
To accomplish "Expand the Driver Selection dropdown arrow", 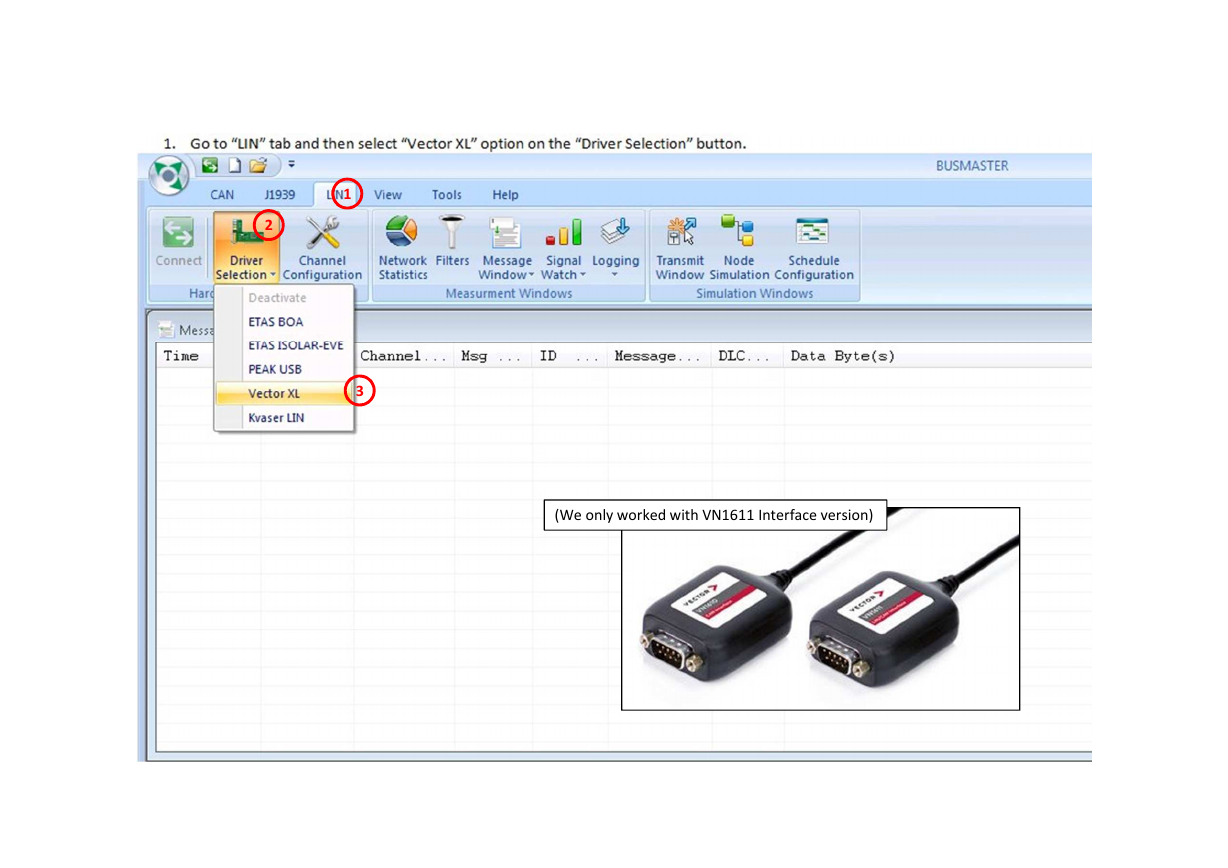I will pos(272,275).
